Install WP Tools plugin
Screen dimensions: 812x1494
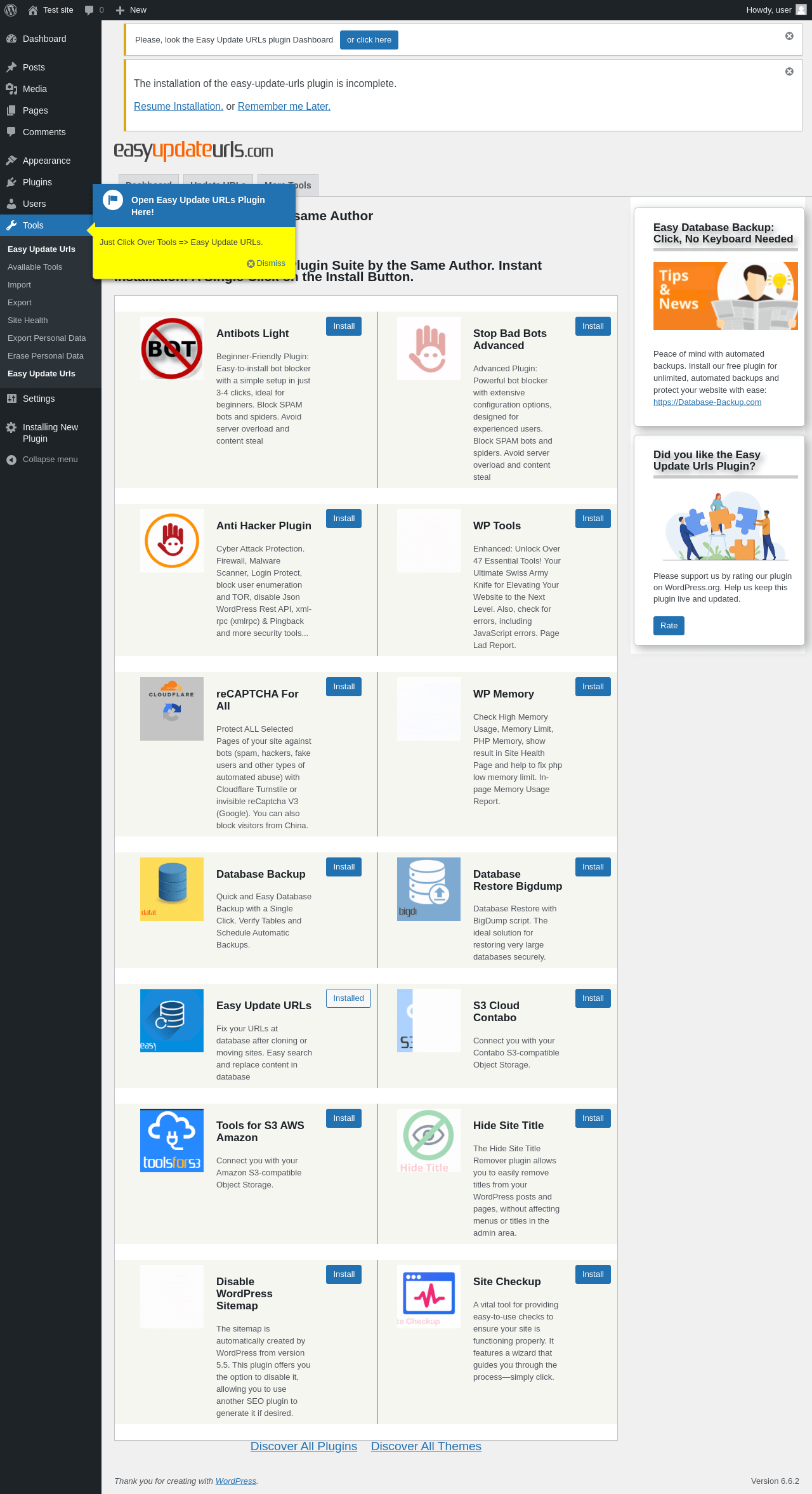point(593,519)
